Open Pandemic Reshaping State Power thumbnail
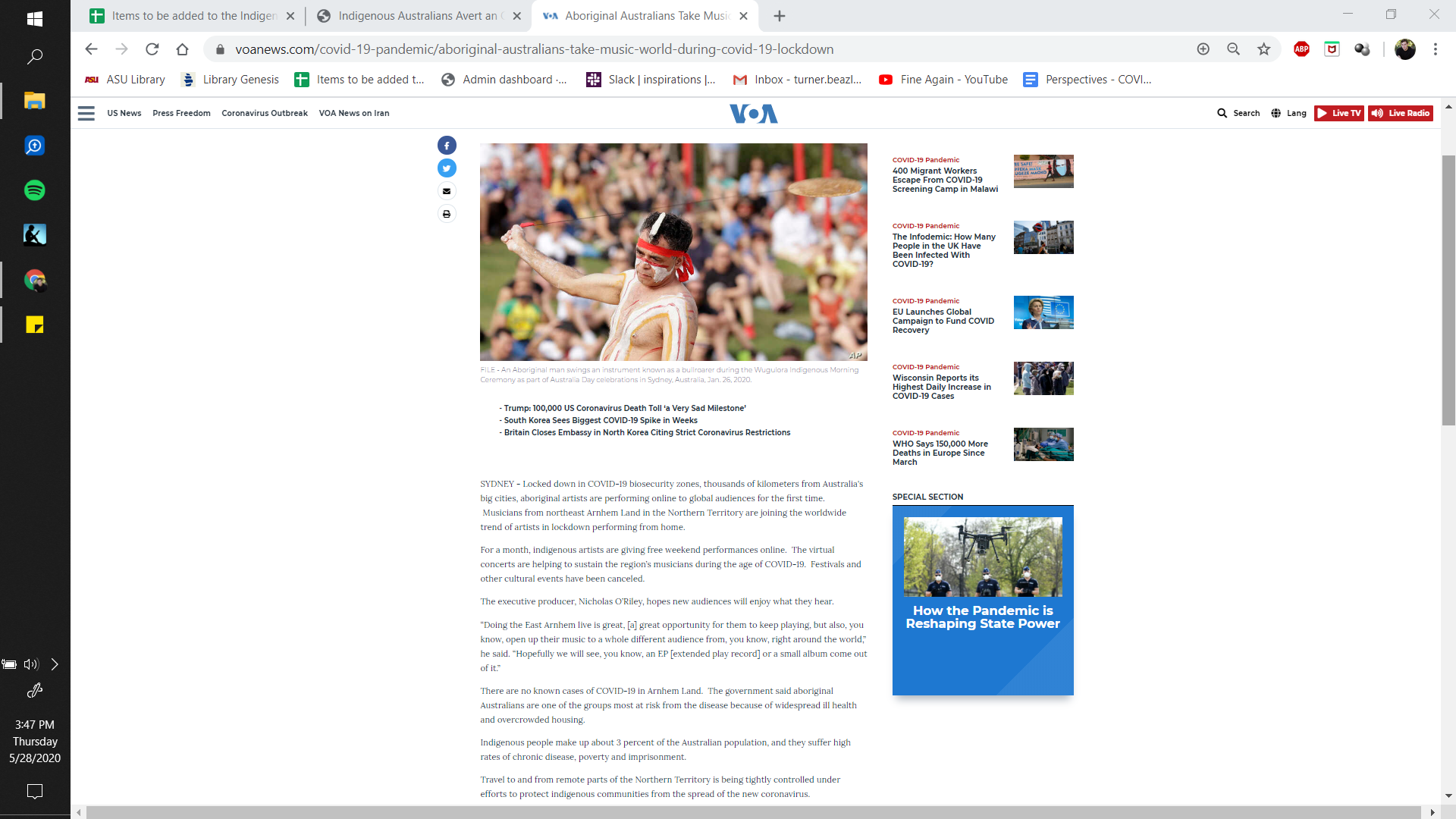 tap(983, 557)
